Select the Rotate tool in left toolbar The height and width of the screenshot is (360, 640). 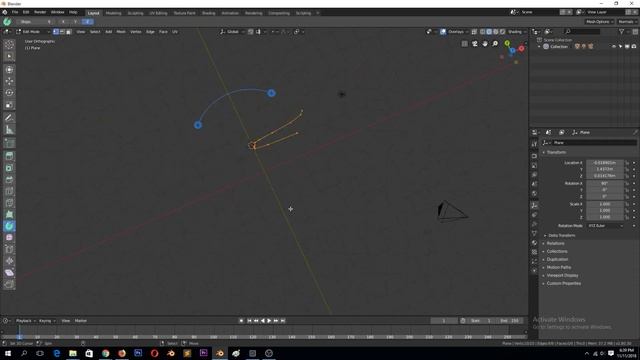click(x=9, y=93)
